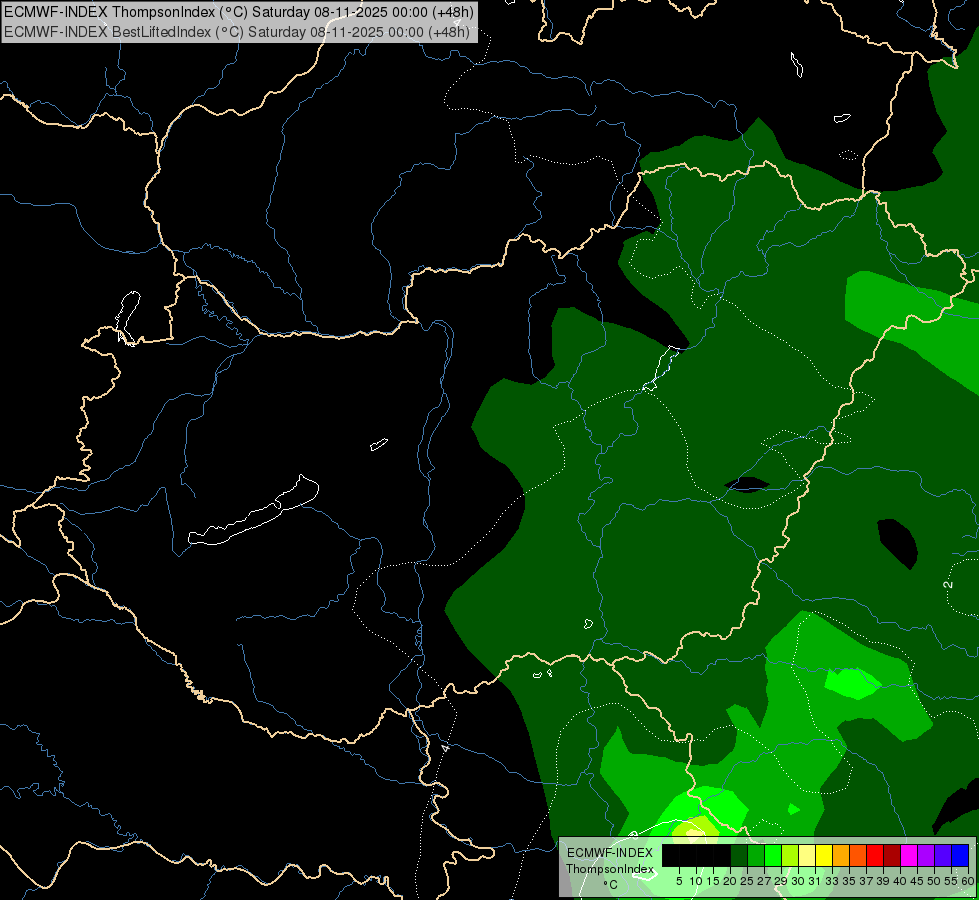
Task: Click the magenta 40–45 legend swatch
Action: 909,855
